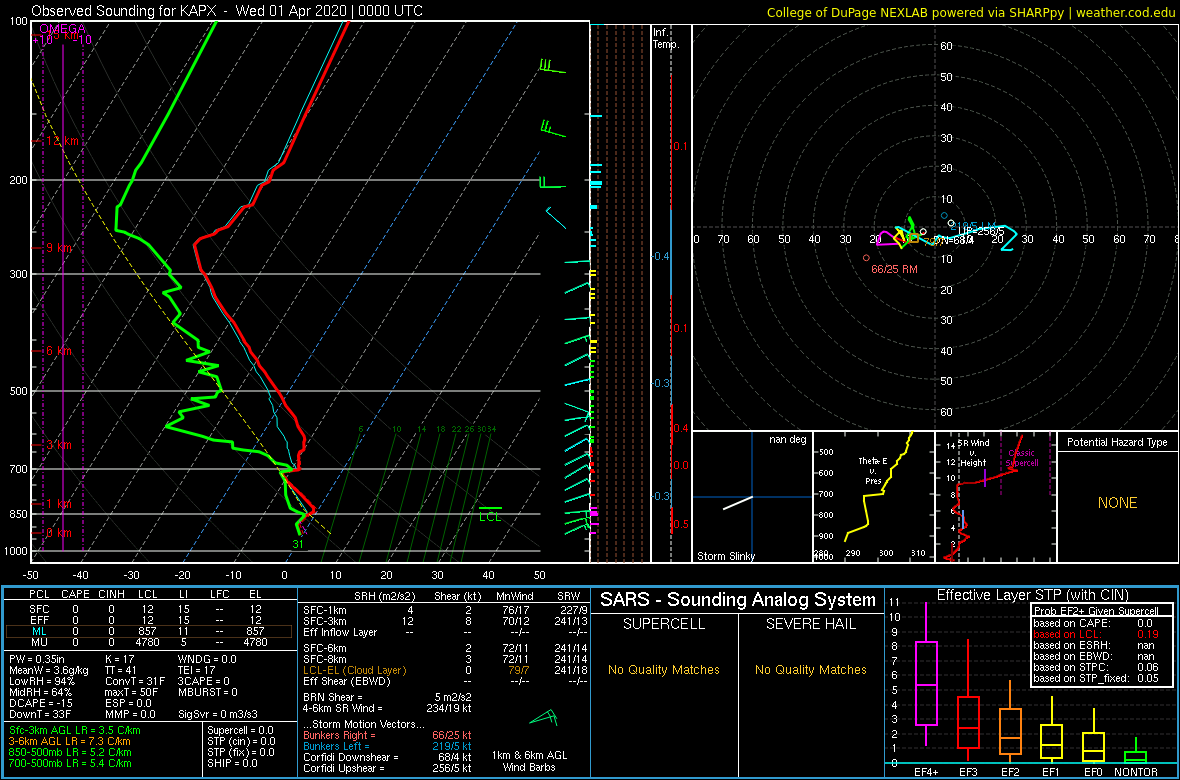Click the green LCL marker label
Viewport: 1180px width, 780px height.
coord(490,517)
